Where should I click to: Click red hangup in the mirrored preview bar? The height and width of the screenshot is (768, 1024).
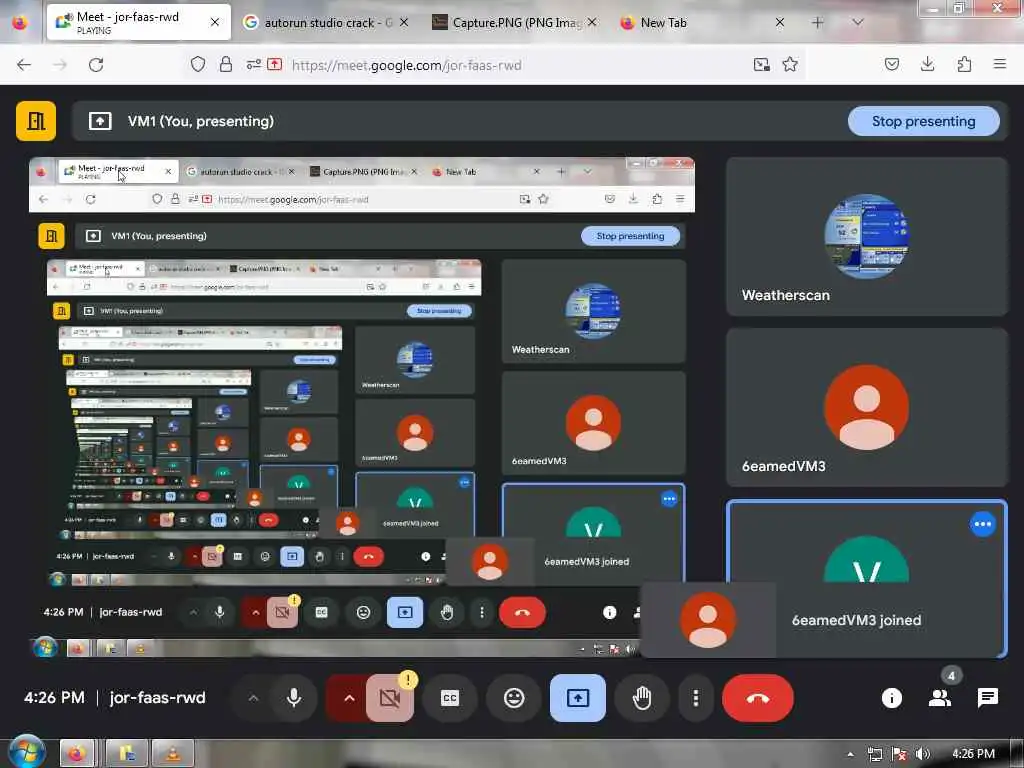522,613
